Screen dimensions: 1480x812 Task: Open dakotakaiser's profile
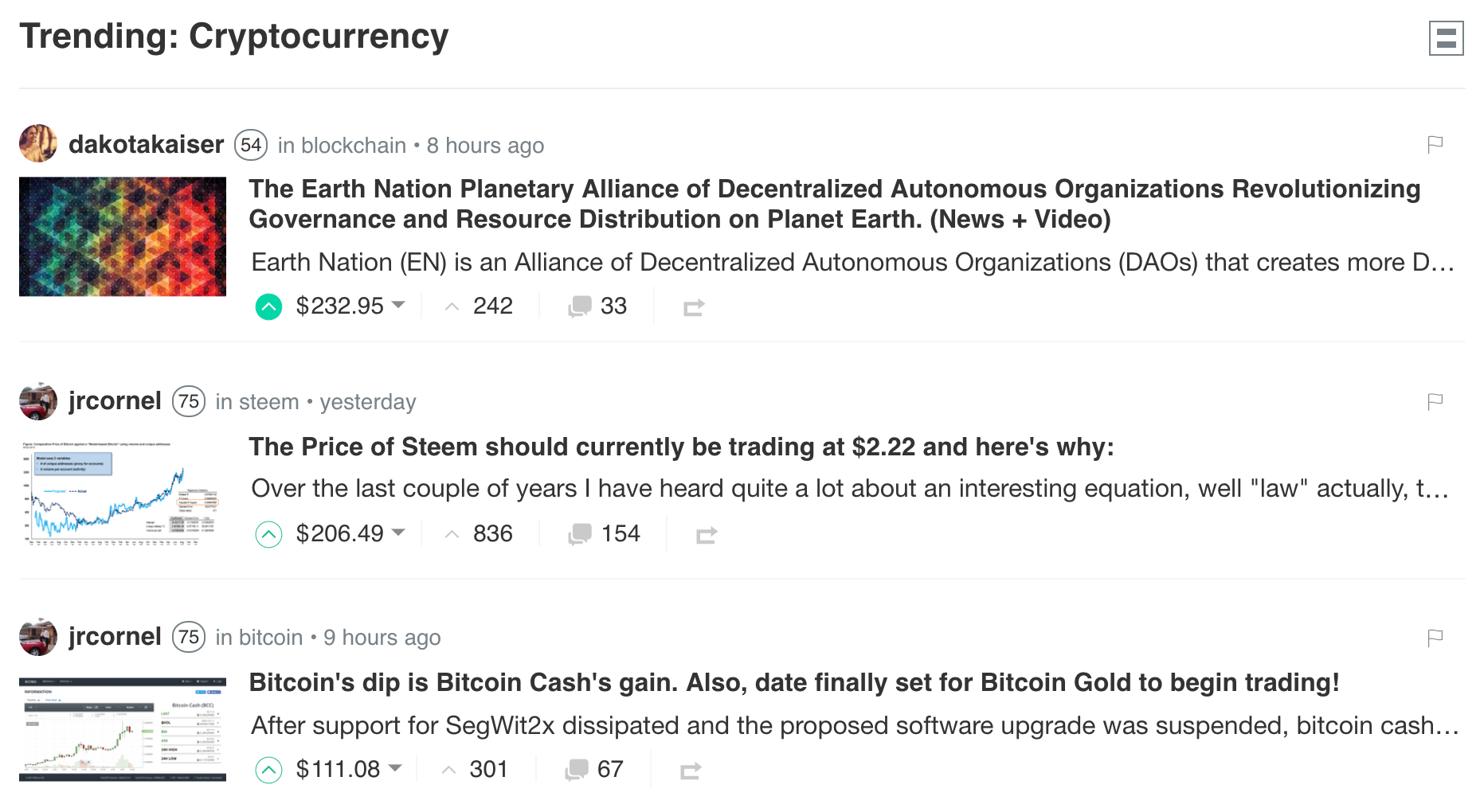146,145
